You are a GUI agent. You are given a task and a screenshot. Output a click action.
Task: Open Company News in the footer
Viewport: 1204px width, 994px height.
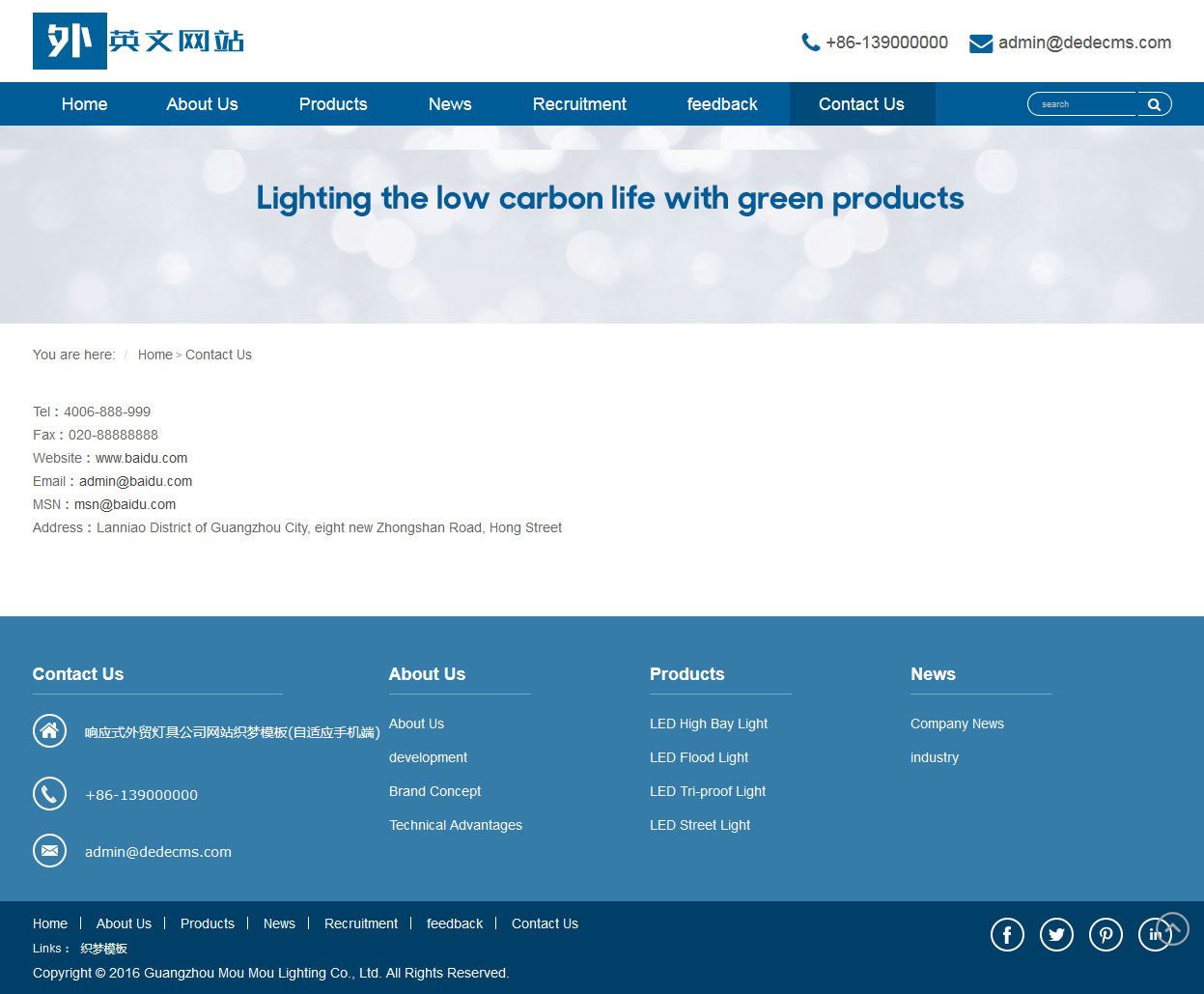(x=957, y=724)
